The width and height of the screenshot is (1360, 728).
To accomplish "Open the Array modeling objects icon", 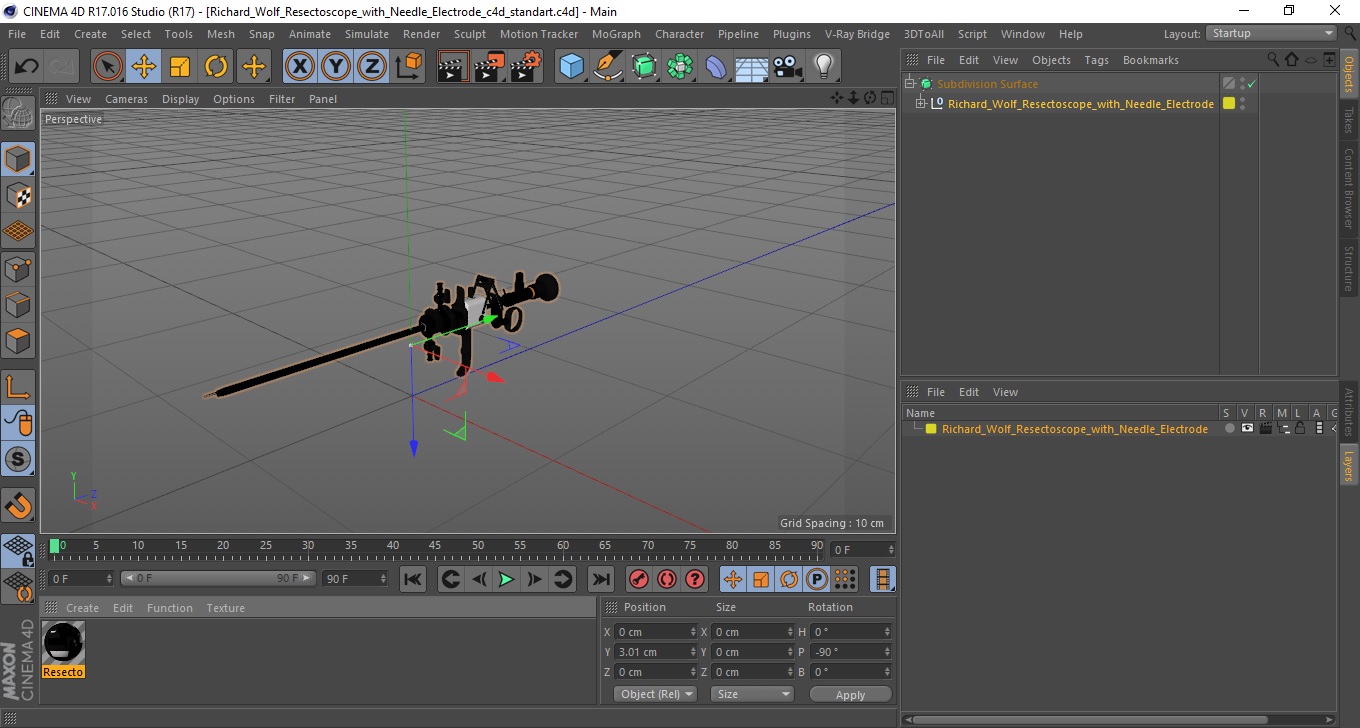I will pos(680,67).
